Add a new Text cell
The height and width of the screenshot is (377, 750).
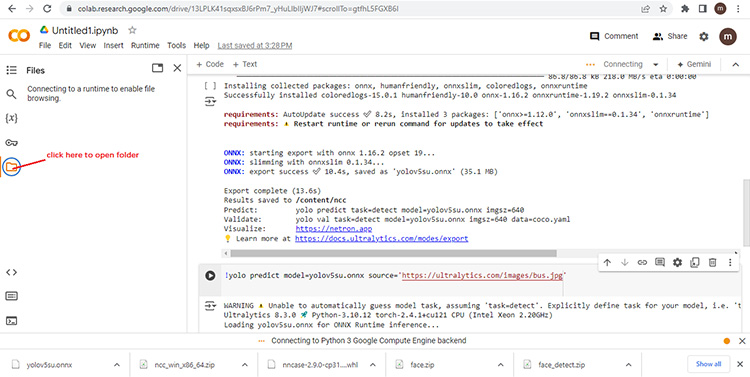(x=244, y=64)
